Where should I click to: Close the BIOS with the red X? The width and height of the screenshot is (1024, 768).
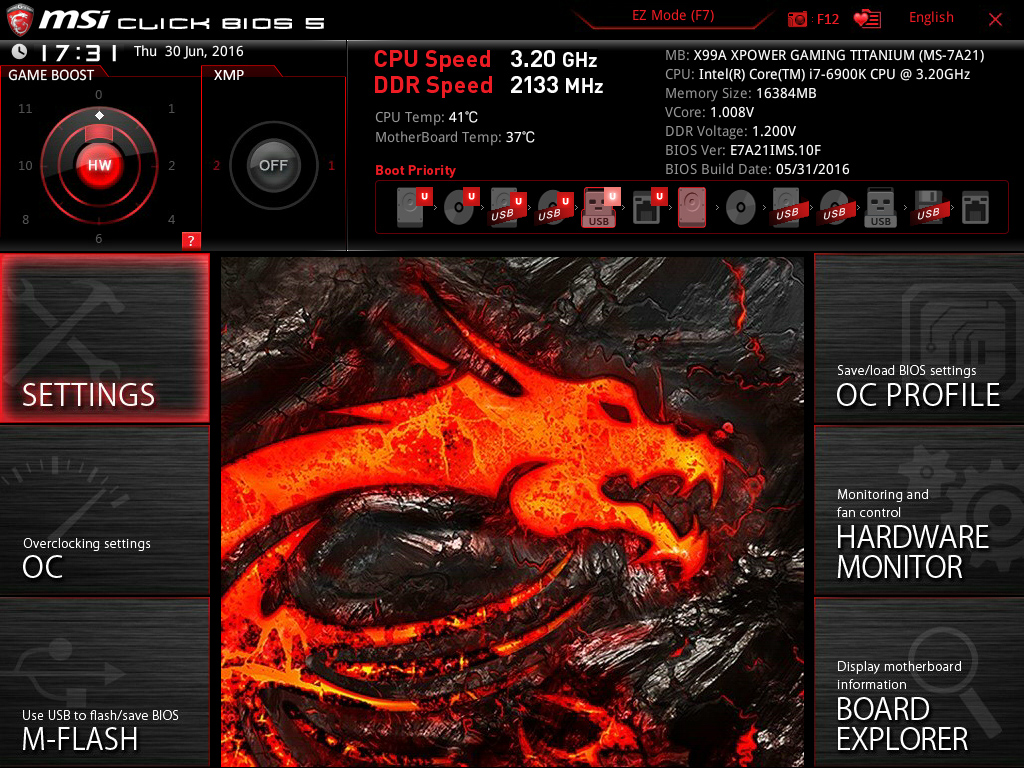click(995, 20)
